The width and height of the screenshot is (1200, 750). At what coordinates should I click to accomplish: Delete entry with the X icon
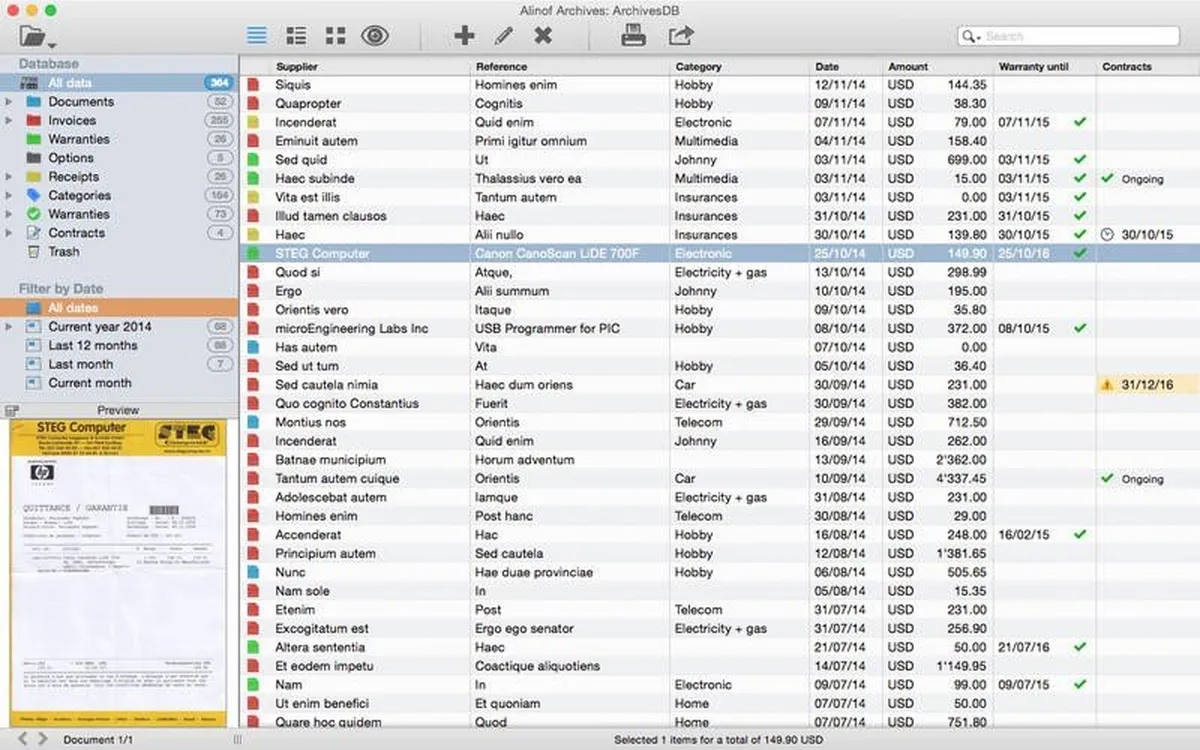(x=543, y=36)
